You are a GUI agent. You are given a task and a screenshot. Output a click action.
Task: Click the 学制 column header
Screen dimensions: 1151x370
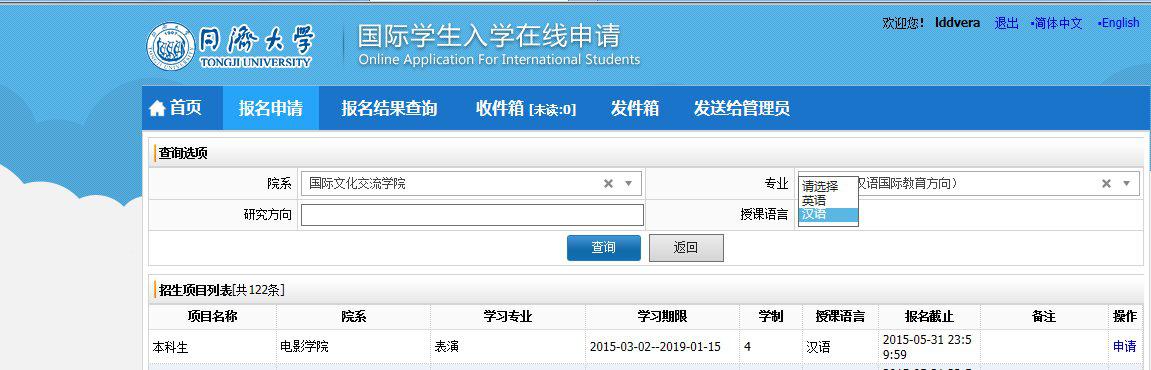point(771,316)
